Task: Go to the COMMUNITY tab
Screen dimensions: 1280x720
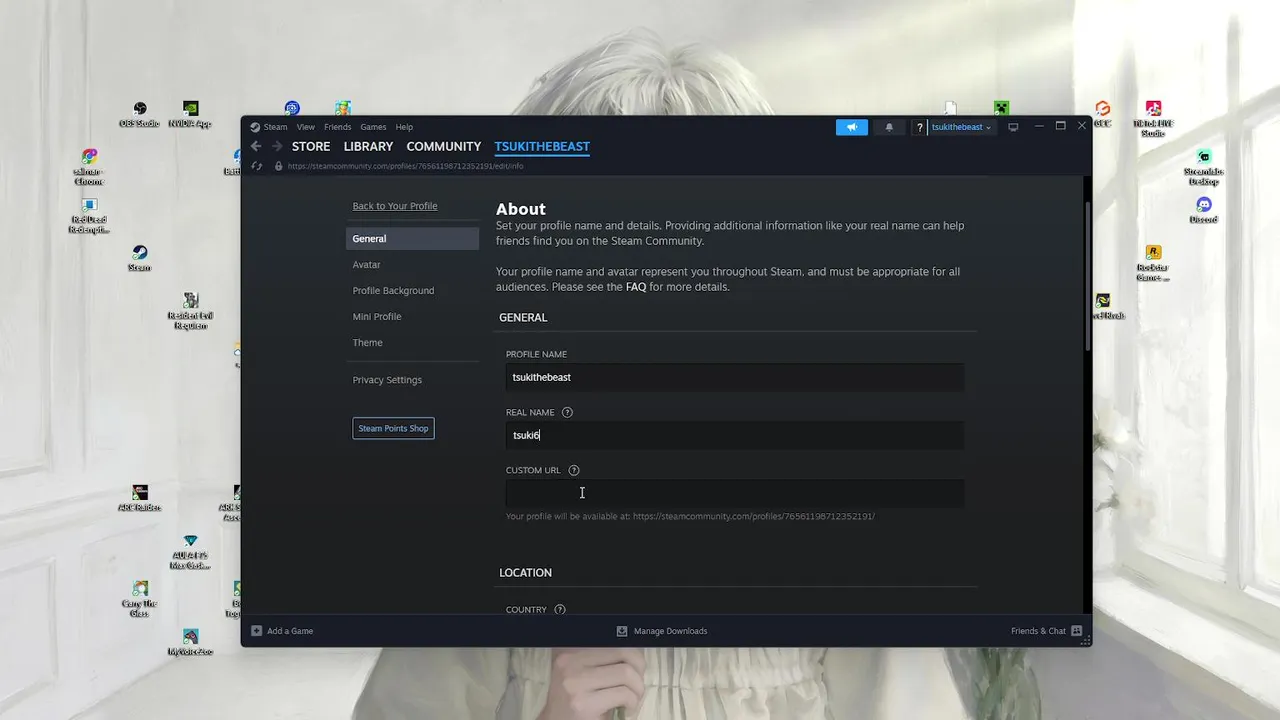Action: point(443,146)
